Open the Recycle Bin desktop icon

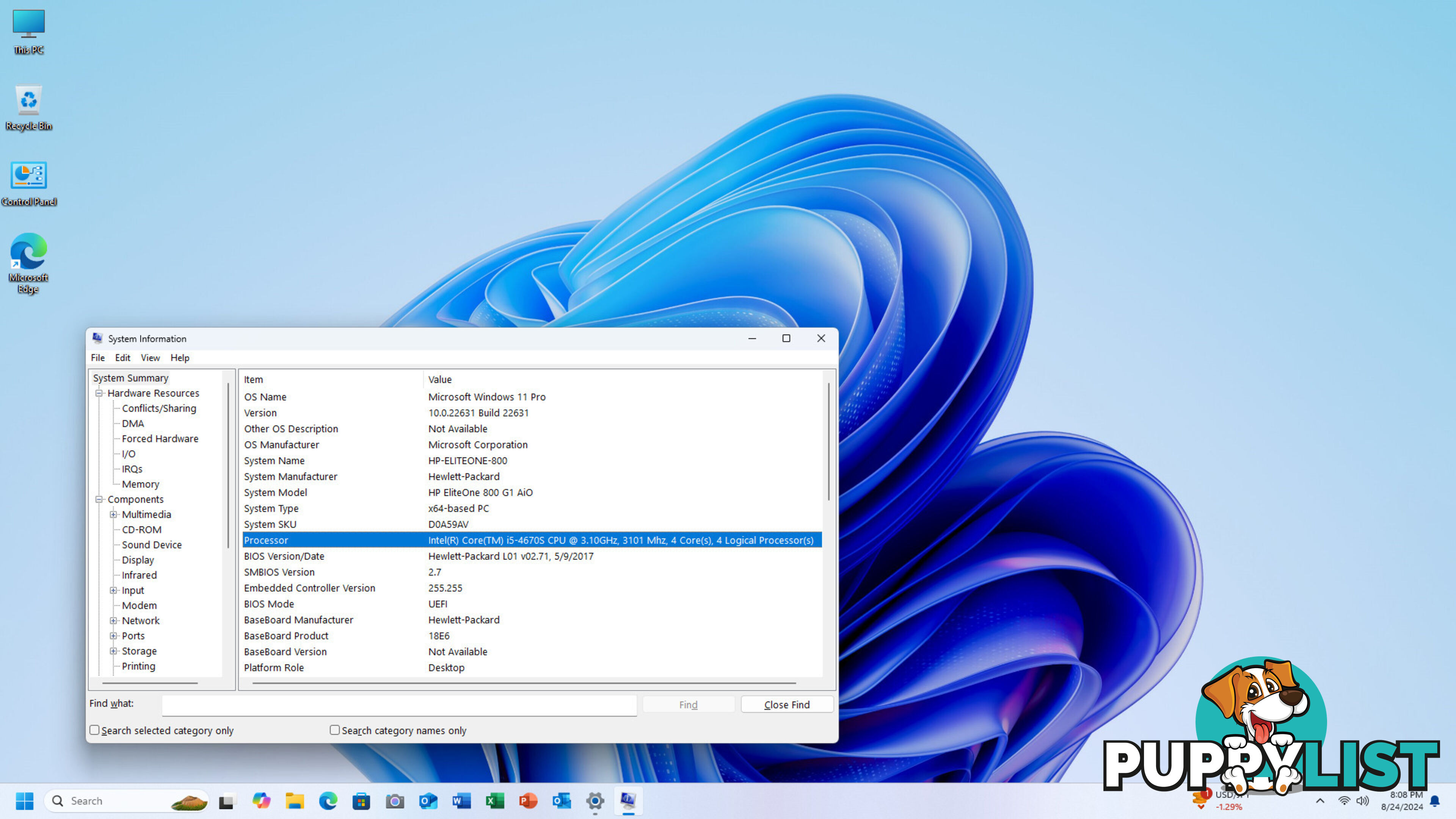[x=29, y=107]
